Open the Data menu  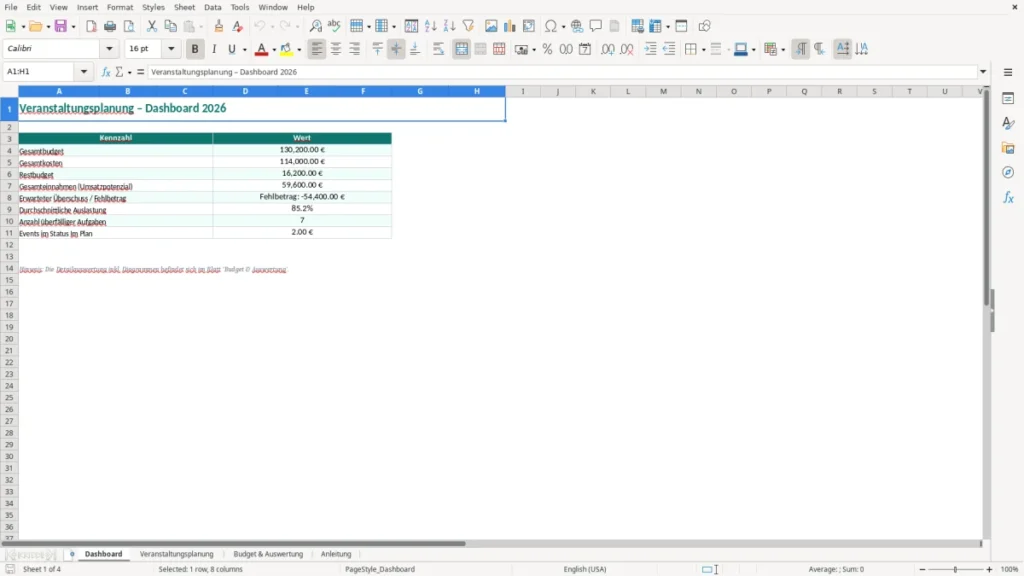click(213, 7)
